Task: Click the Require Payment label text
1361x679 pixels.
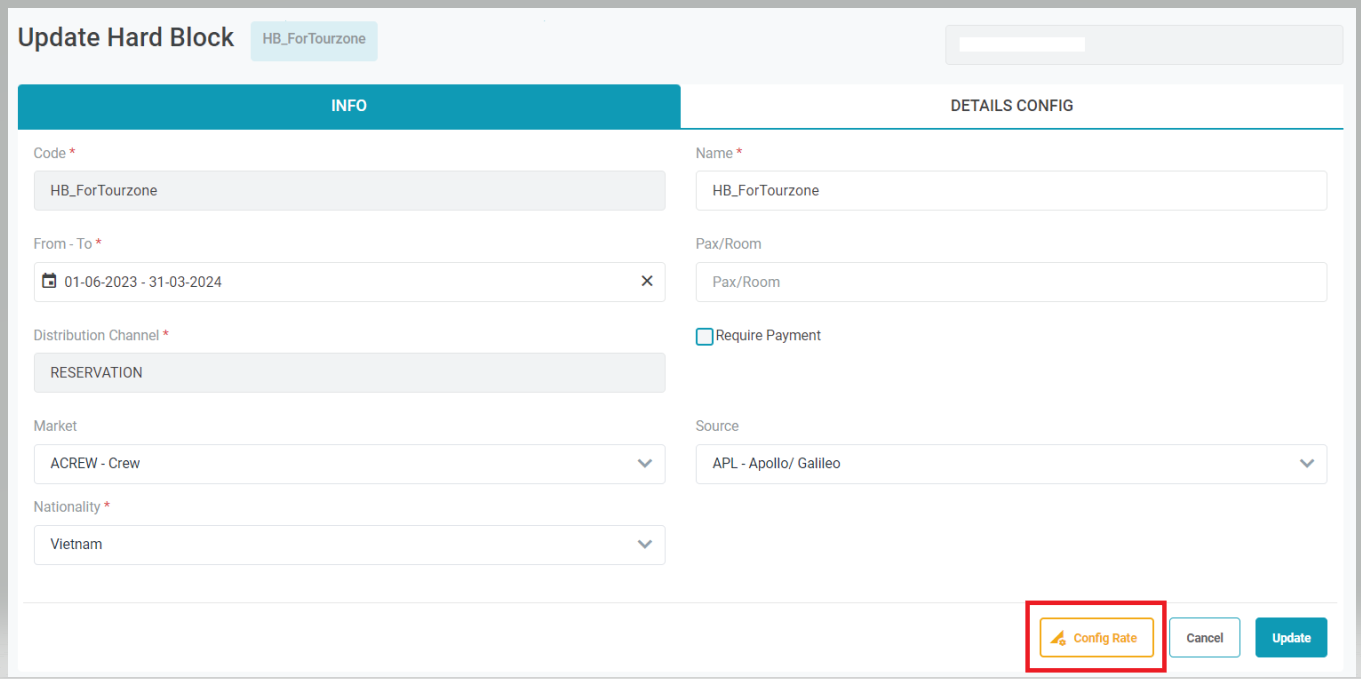Action: [768, 336]
